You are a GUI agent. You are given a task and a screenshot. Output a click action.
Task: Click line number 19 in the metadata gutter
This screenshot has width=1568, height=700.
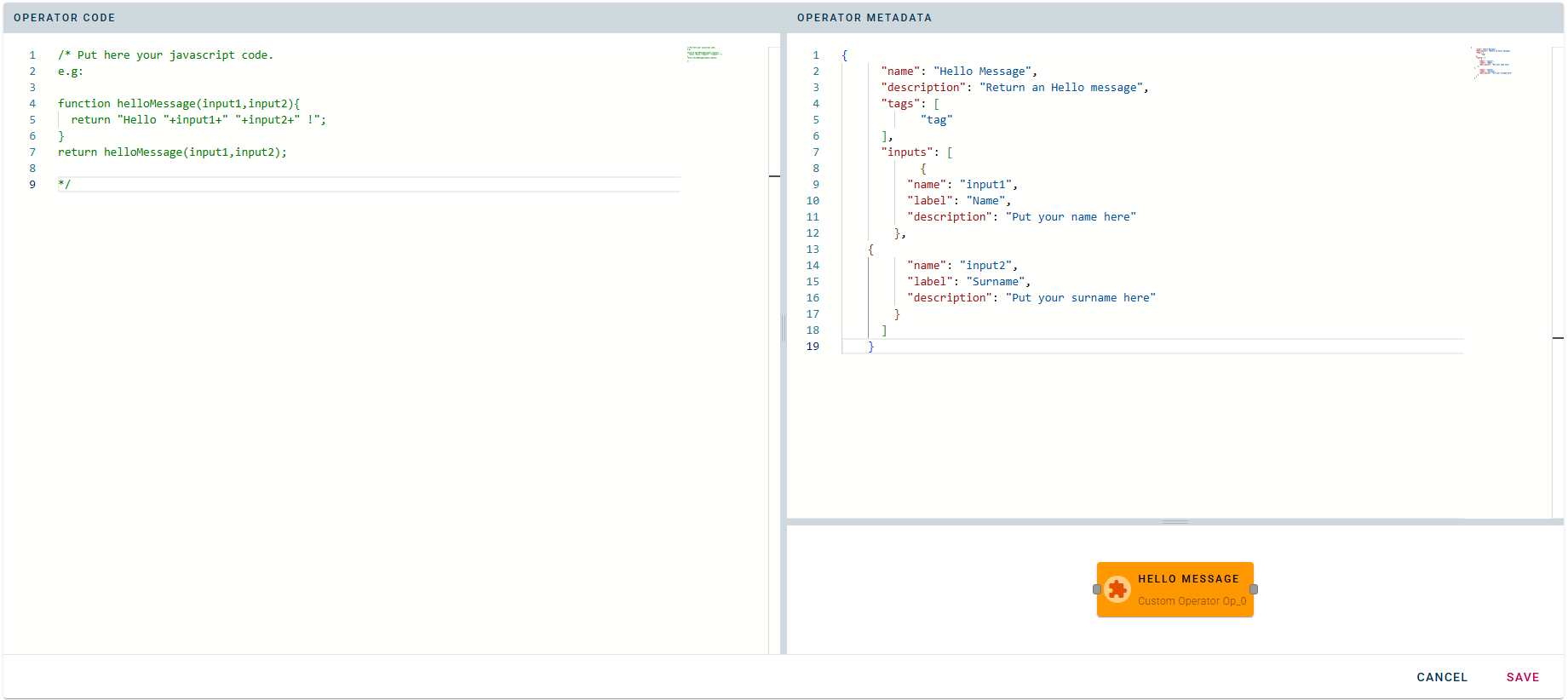click(813, 347)
